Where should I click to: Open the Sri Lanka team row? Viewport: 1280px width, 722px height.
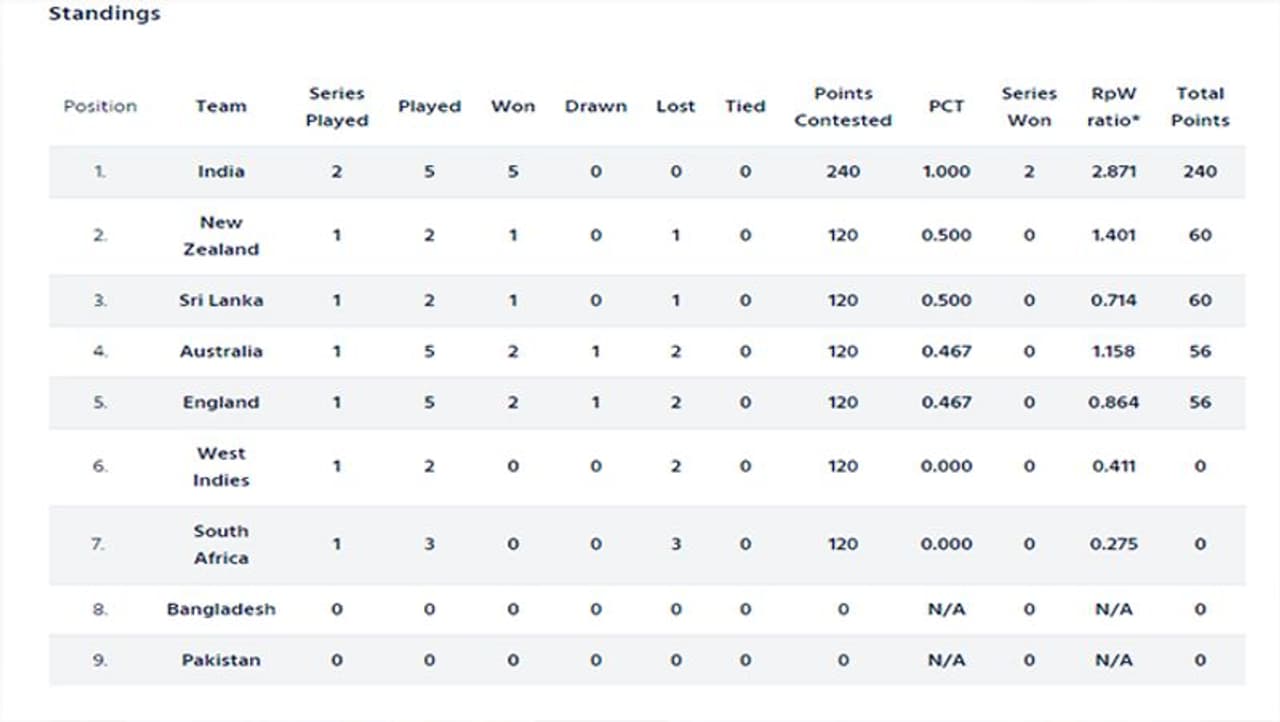[x=221, y=300]
